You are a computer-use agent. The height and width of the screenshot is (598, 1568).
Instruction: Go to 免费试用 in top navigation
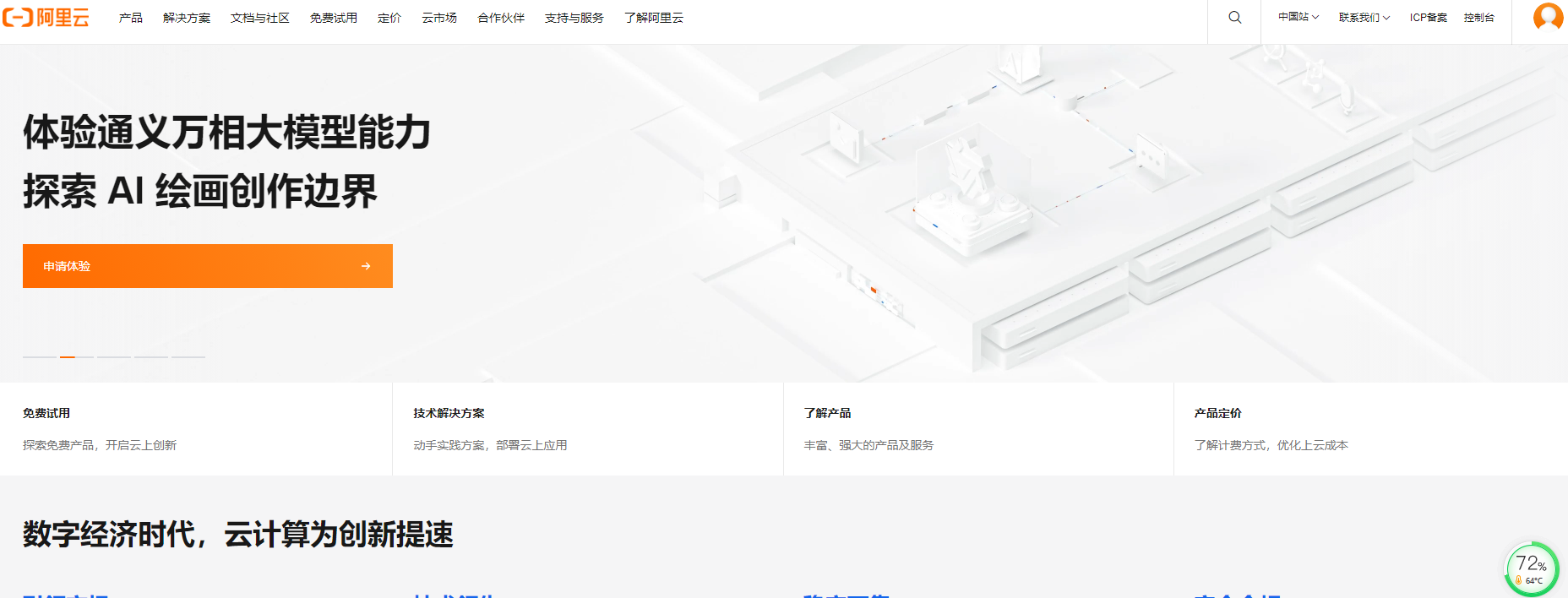[334, 18]
